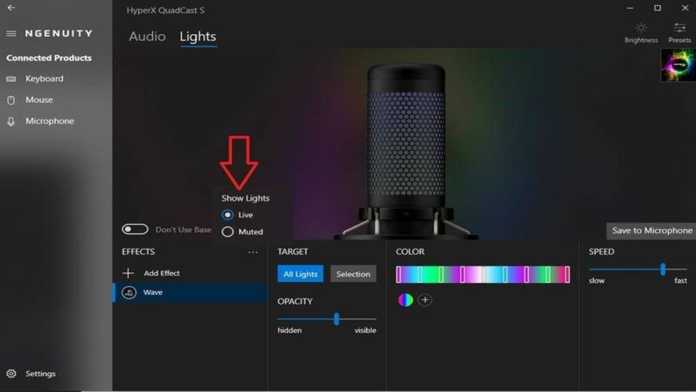Click the plus icon to add color
Viewport: 696px width, 392px height.
(x=425, y=300)
